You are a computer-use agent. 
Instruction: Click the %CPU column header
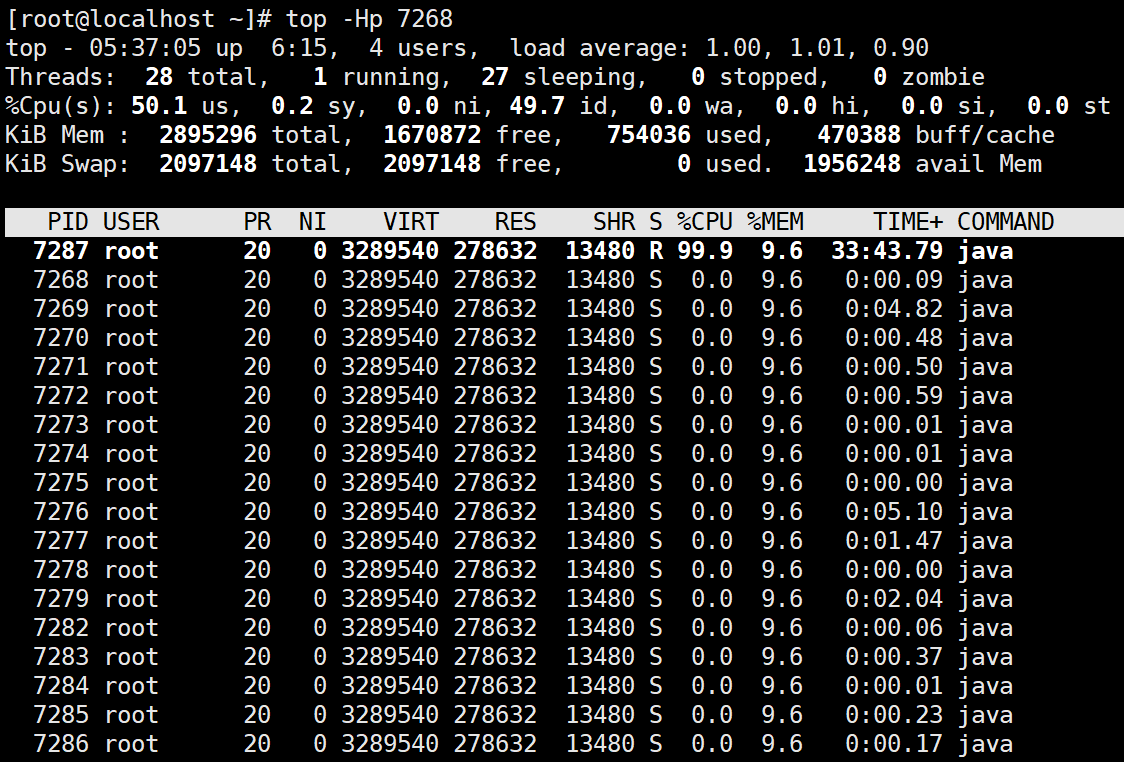coord(704,222)
